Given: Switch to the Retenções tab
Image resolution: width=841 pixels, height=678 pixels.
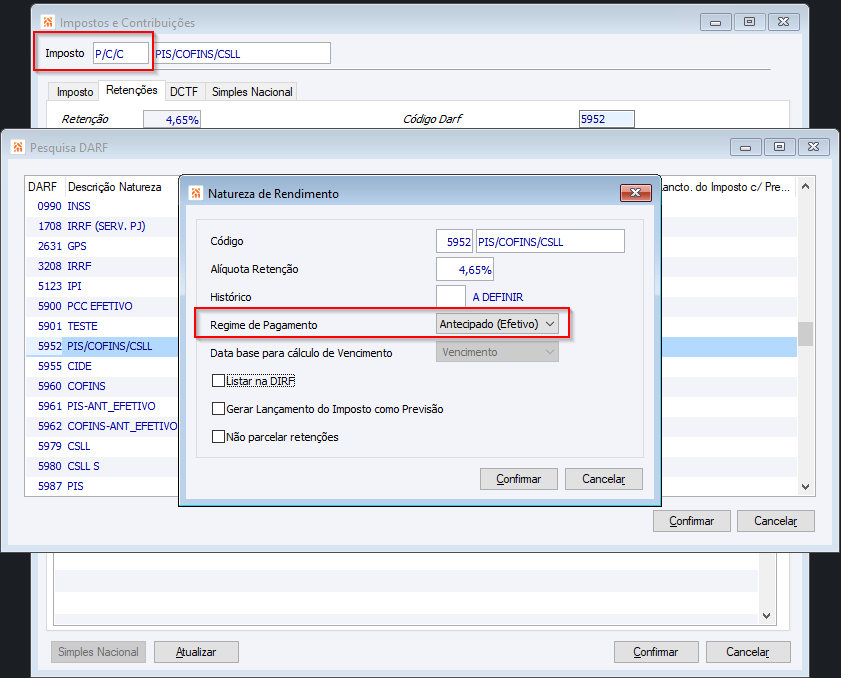Looking at the screenshot, I should pyautogui.click(x=131, y=90).
